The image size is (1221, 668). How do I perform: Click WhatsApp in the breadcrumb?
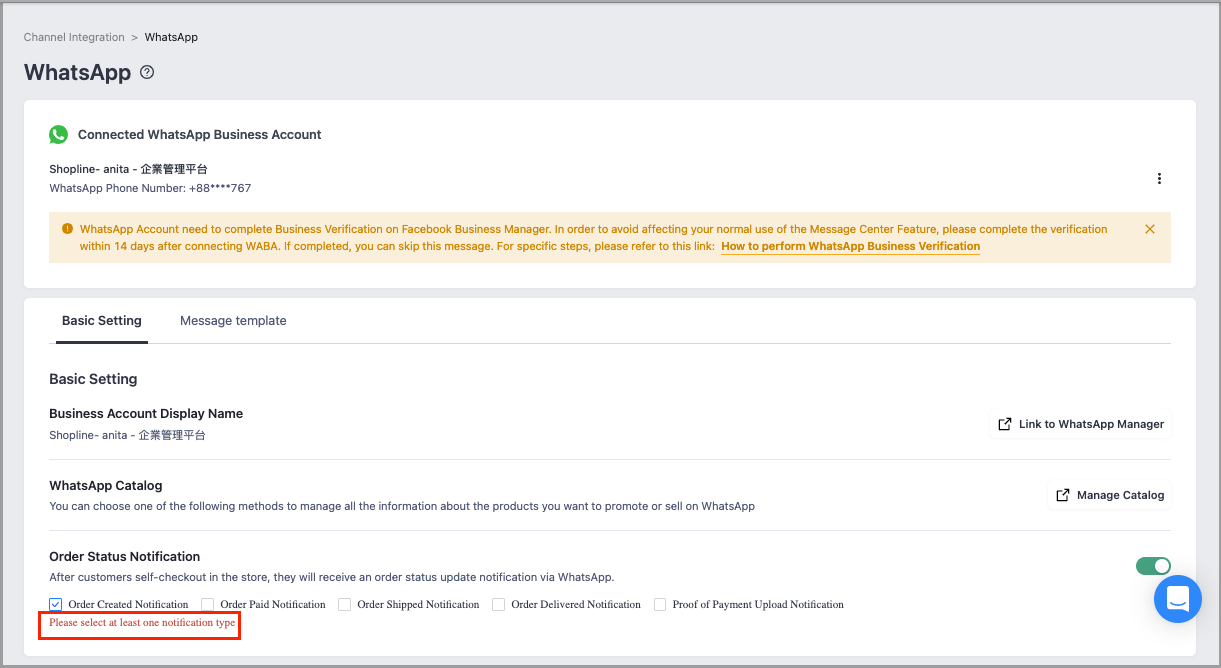(171, 37)
